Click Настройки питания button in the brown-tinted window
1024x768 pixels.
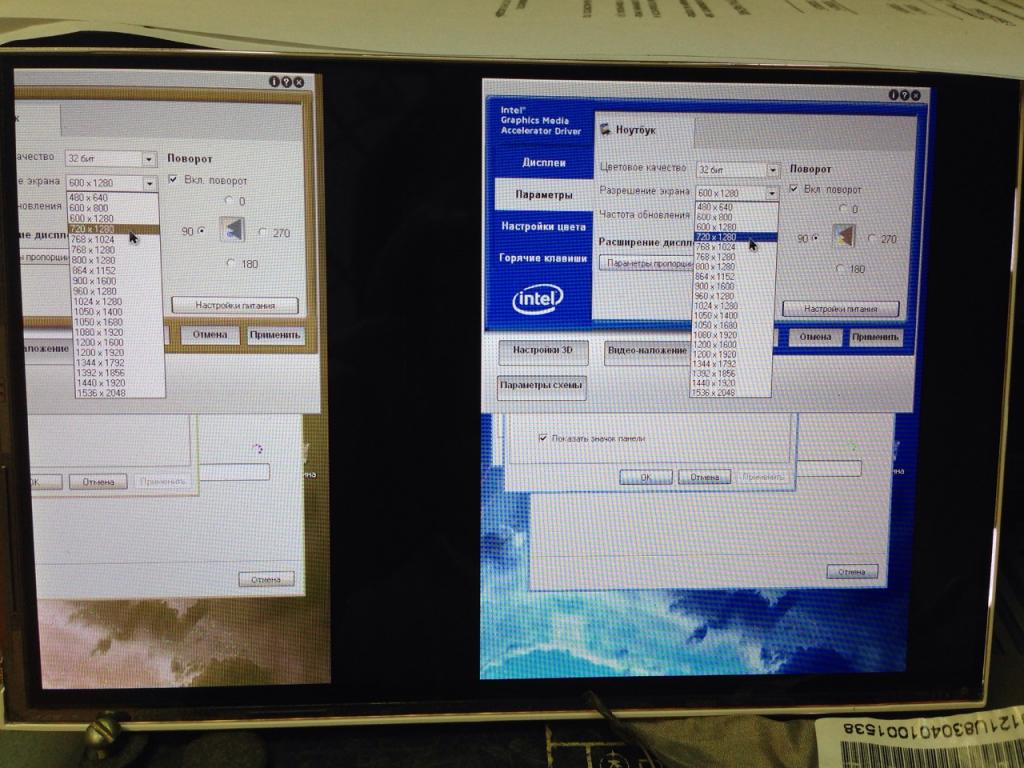pos(235,305)
